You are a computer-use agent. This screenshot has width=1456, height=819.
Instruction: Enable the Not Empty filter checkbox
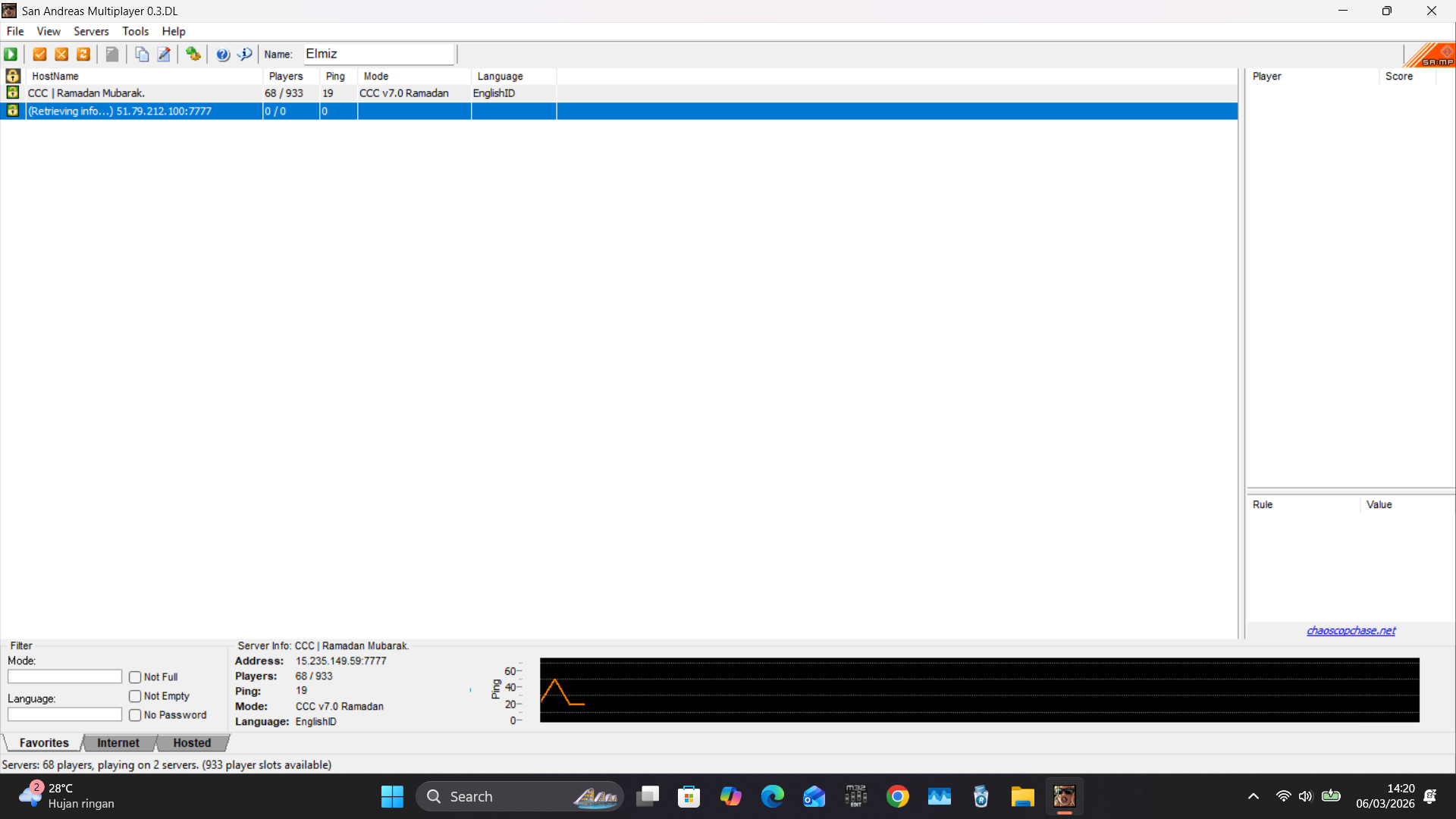pyautogui.click(x=135, y=696)
